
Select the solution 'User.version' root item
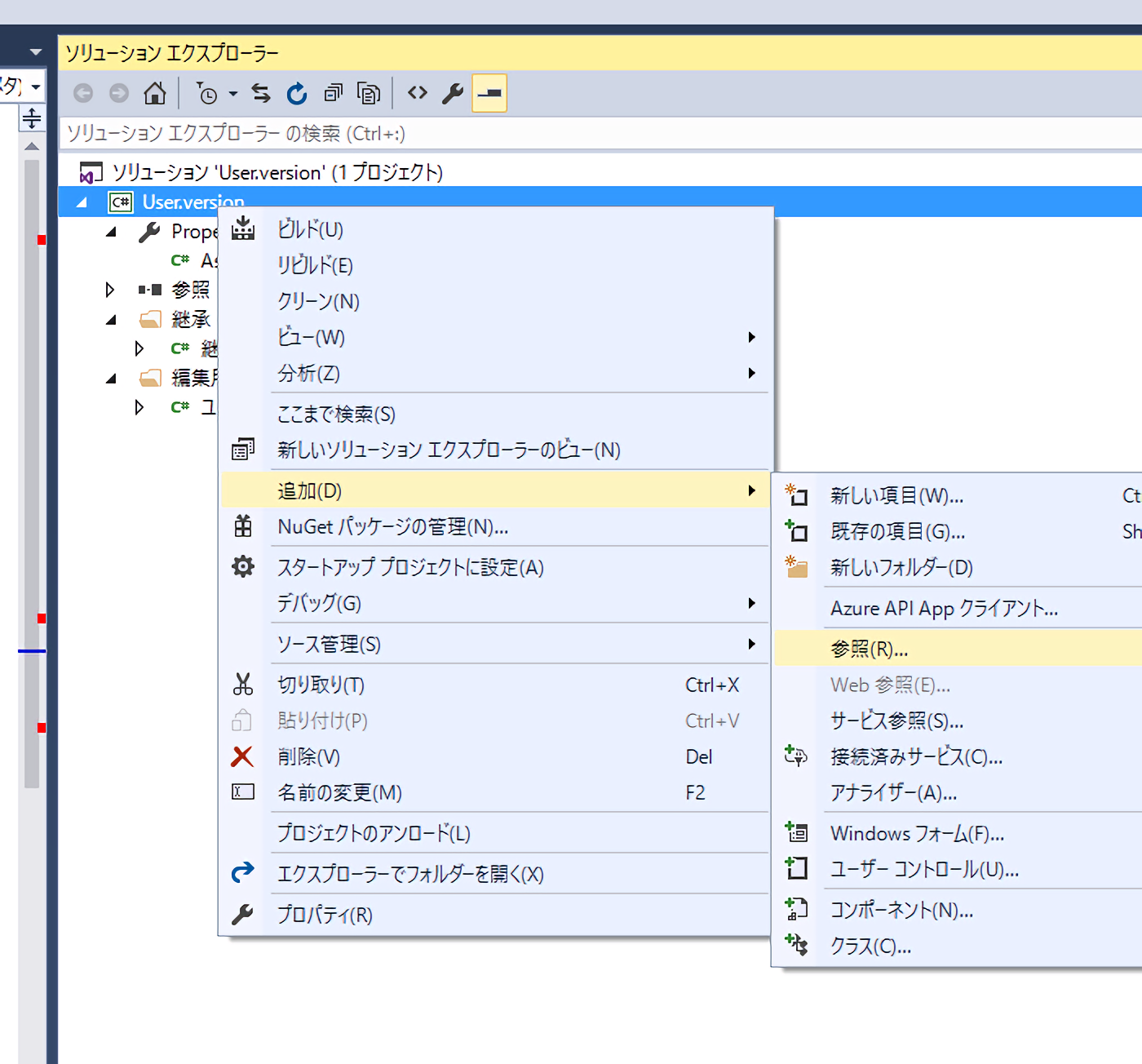click(x=277, y=173)
